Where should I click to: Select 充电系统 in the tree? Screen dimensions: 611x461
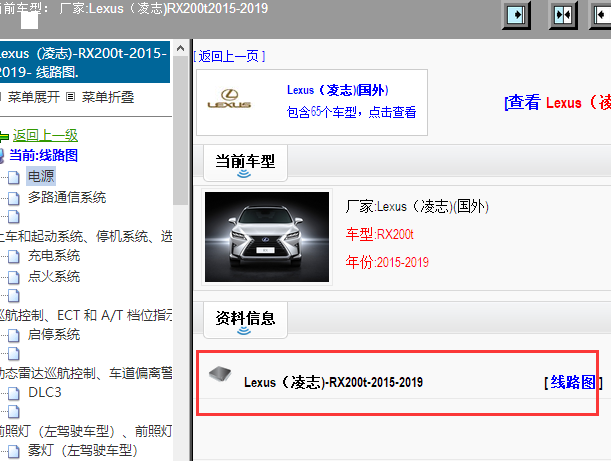tap(54, 255)
